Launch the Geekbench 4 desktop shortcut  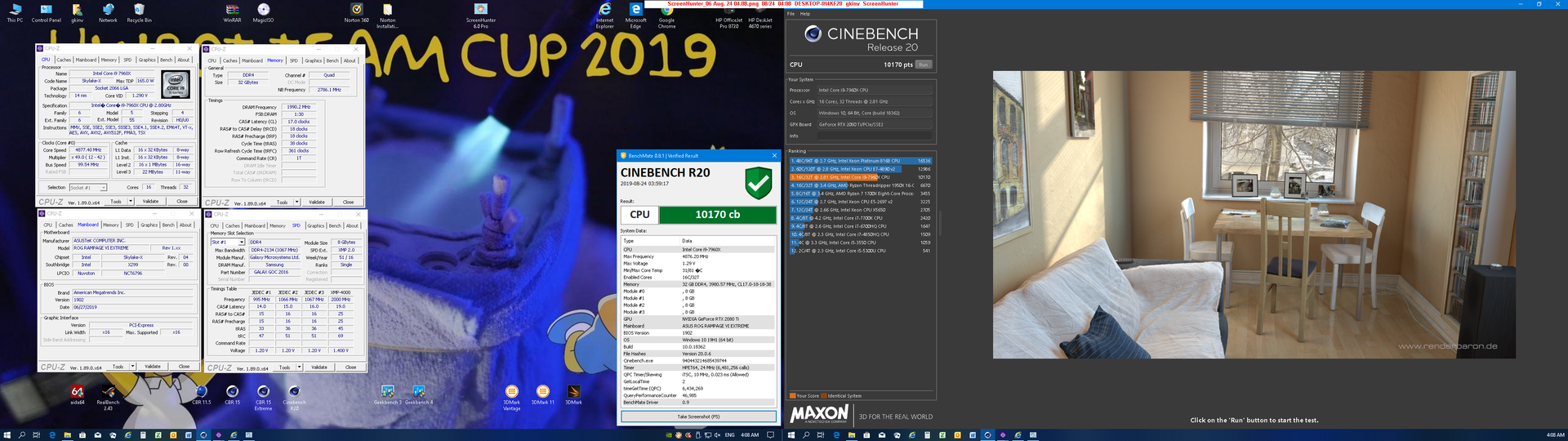coord(418,394)
